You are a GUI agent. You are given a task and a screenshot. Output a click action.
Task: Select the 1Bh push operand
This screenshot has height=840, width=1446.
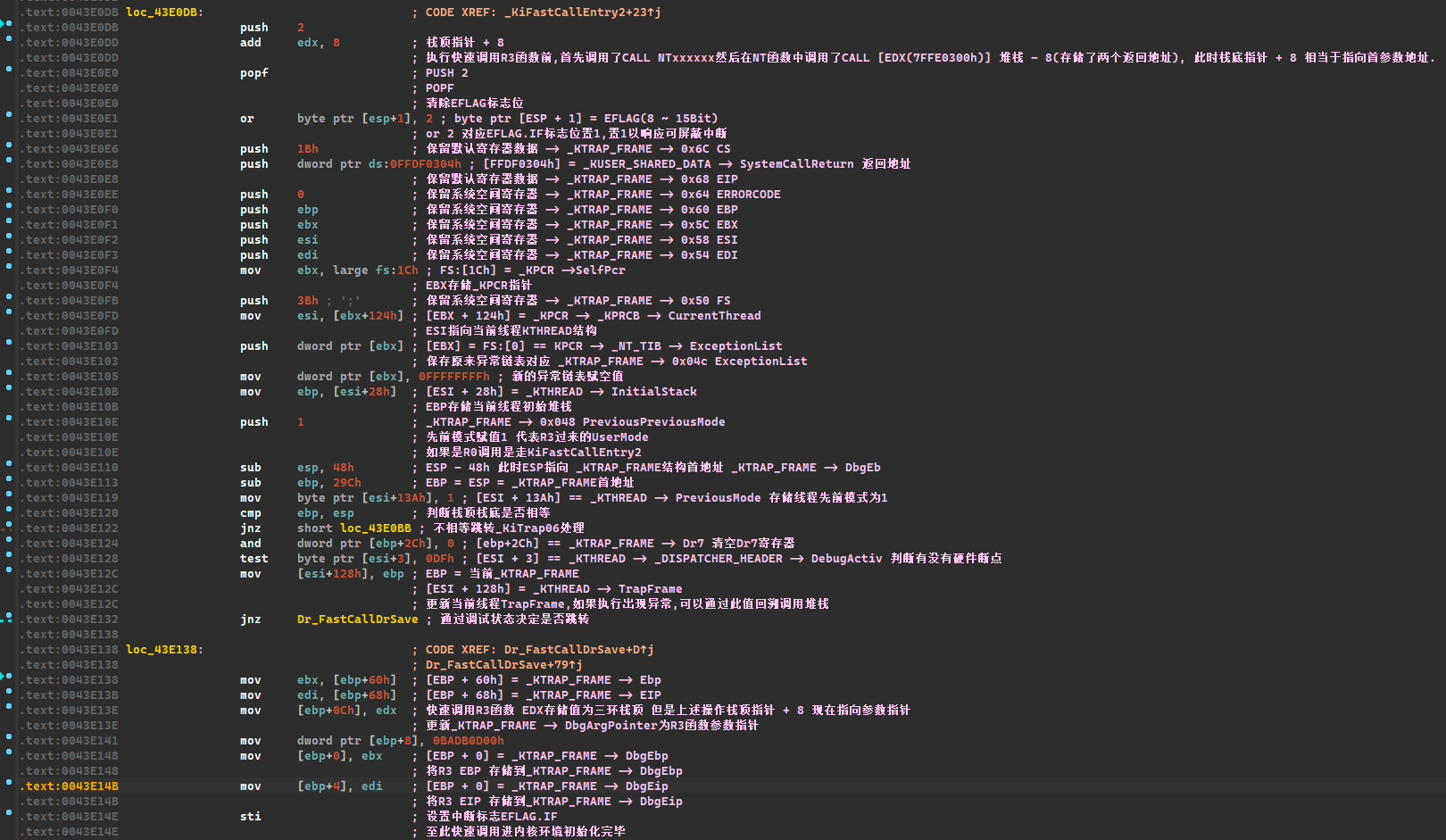coord(308,149)
